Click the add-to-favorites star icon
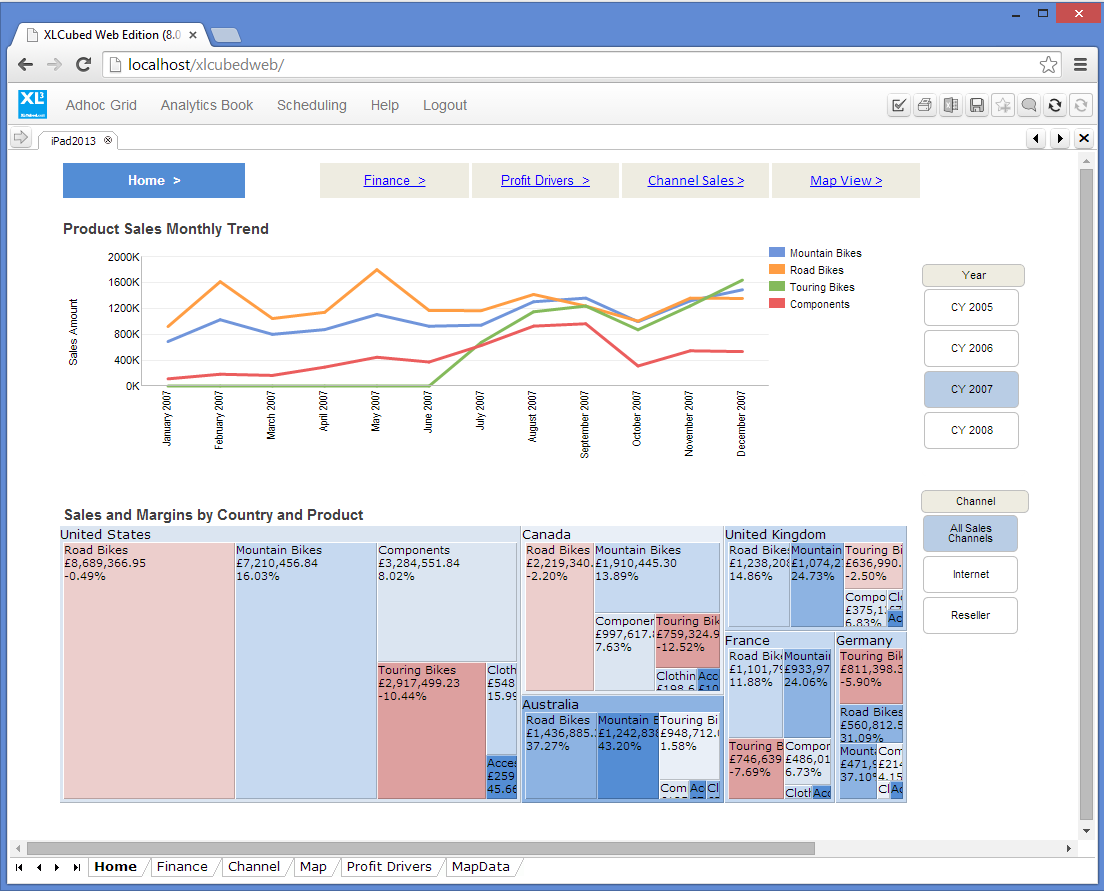 [x=1003, y=105]
